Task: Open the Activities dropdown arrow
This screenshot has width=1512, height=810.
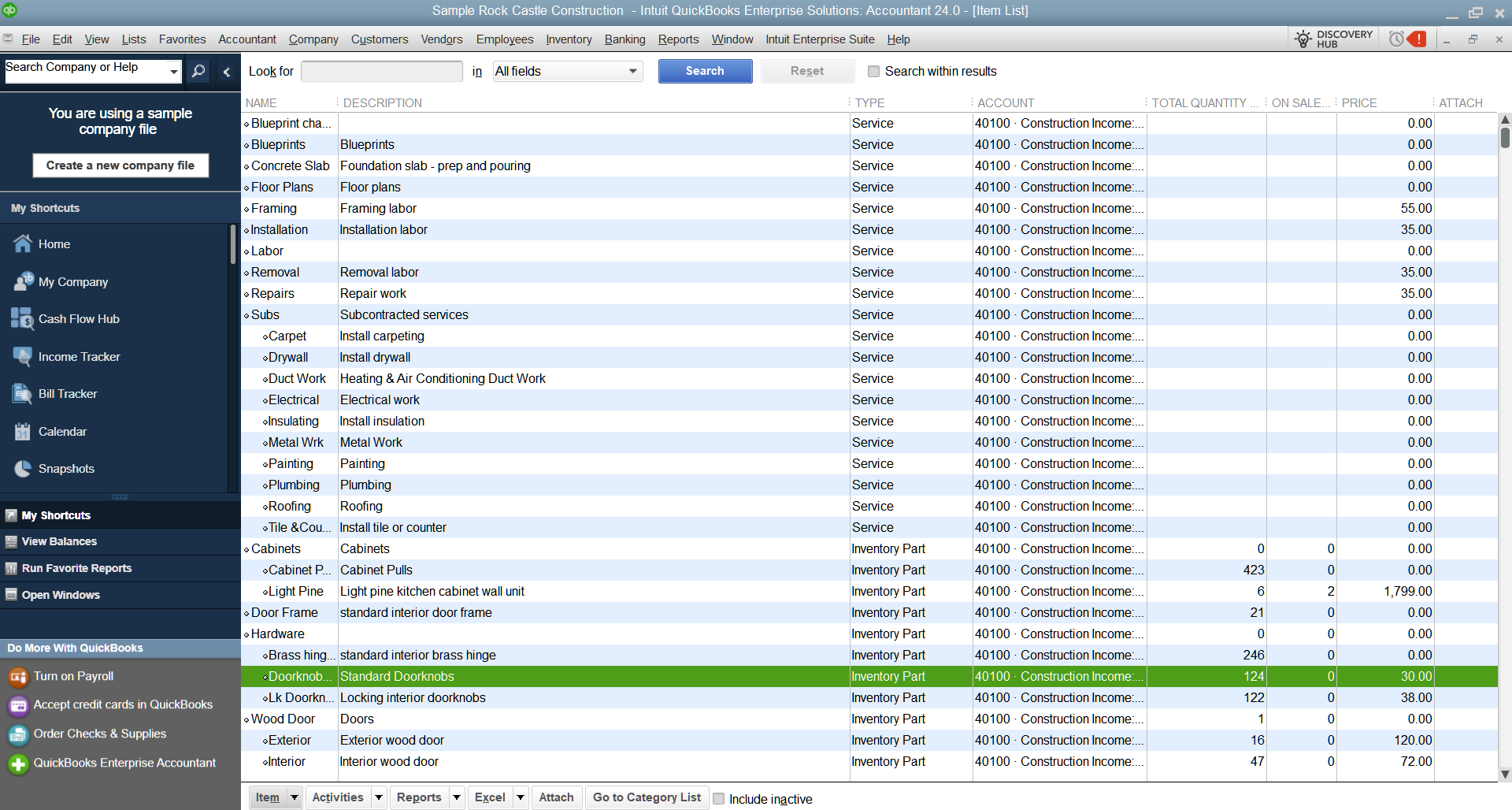Action: coord(379,797)
